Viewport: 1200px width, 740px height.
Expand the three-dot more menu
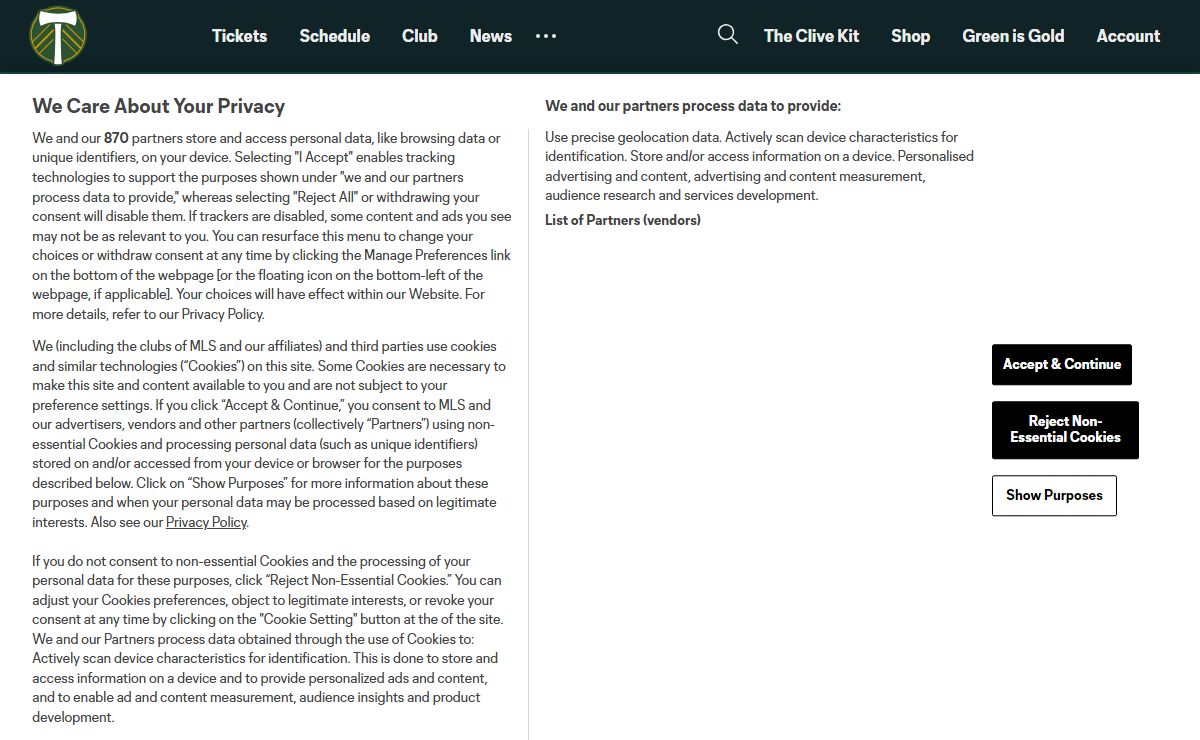coord(546,36)
